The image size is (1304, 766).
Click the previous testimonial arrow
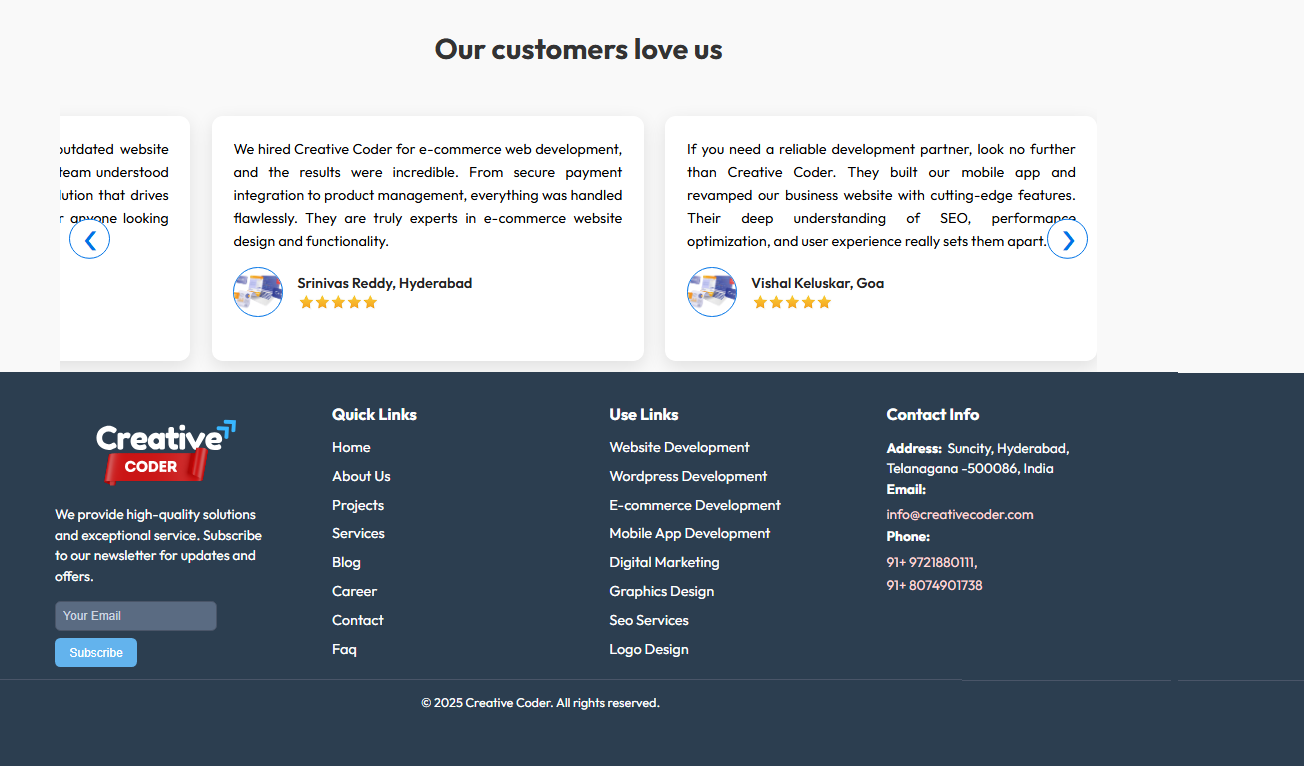click(x=89, y=239)
